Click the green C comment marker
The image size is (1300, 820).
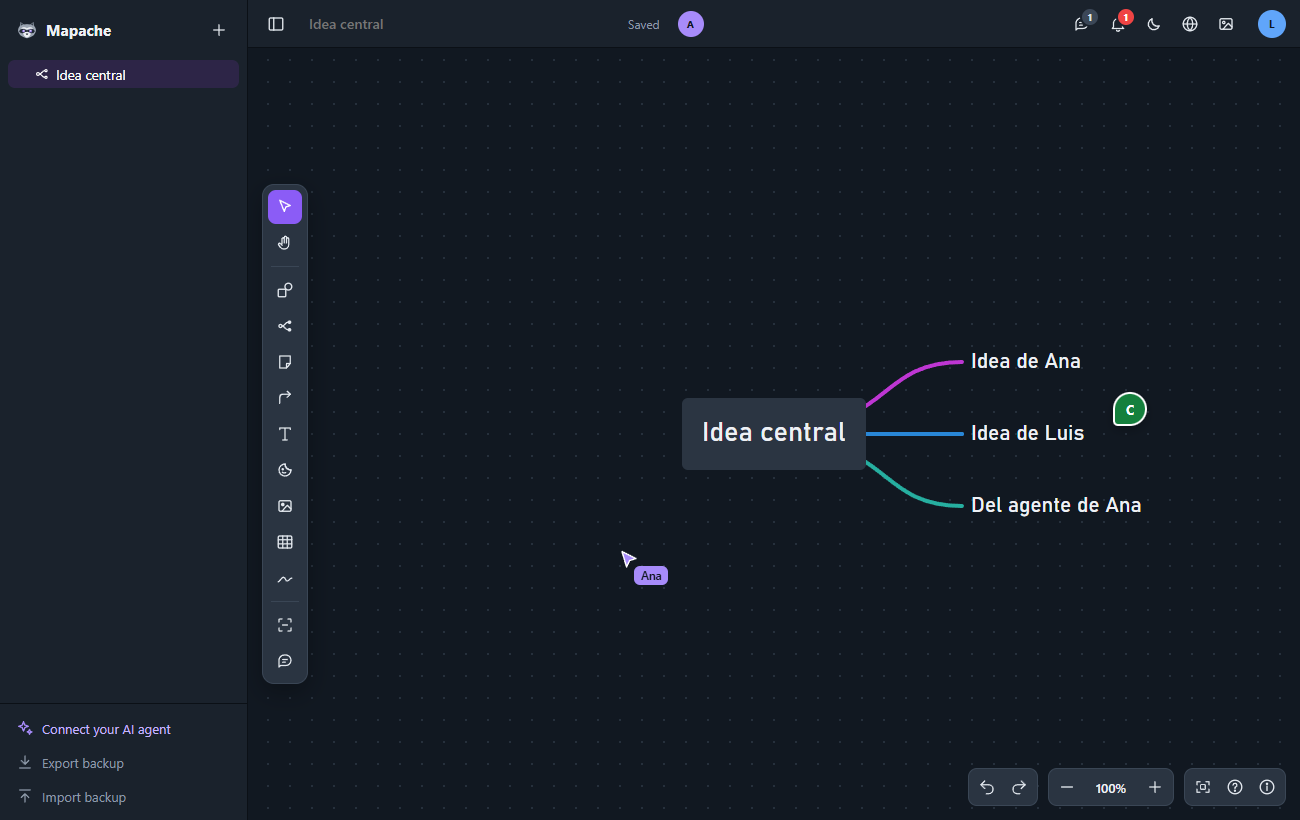(1130, 409)
